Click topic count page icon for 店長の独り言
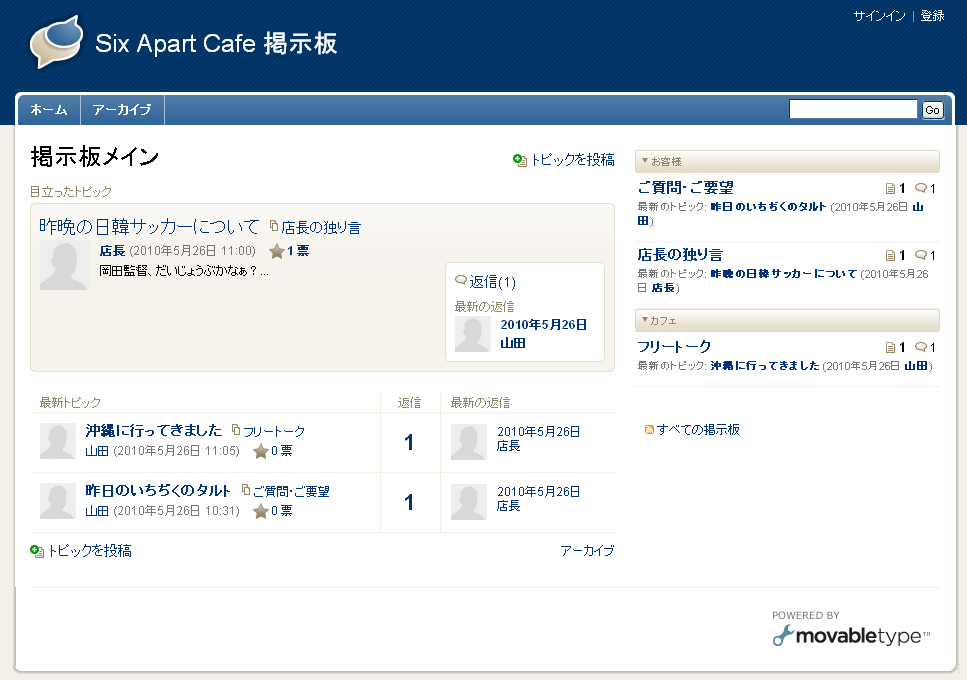 point(890,255)
